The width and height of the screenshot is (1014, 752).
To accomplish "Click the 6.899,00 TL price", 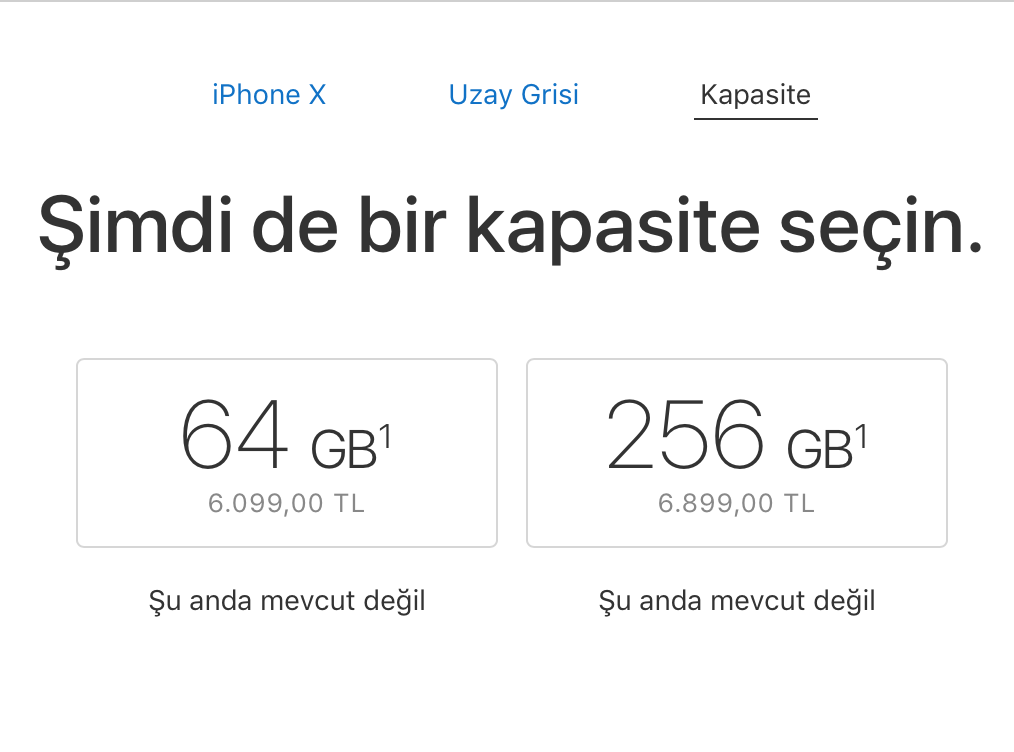I will click(x=736, y=503).
